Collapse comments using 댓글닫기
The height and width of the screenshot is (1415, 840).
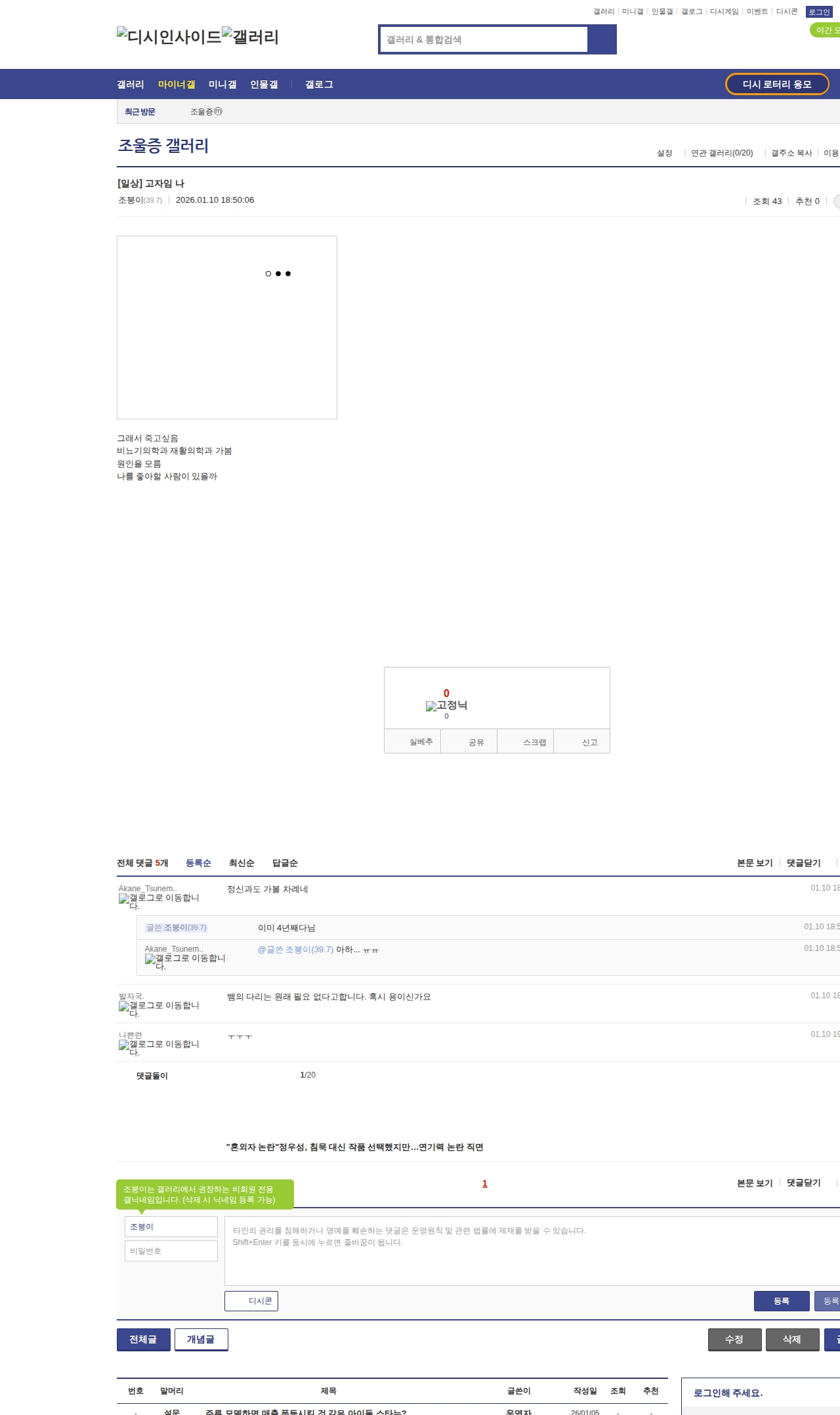pyautogui.click(x=803, y=863)
